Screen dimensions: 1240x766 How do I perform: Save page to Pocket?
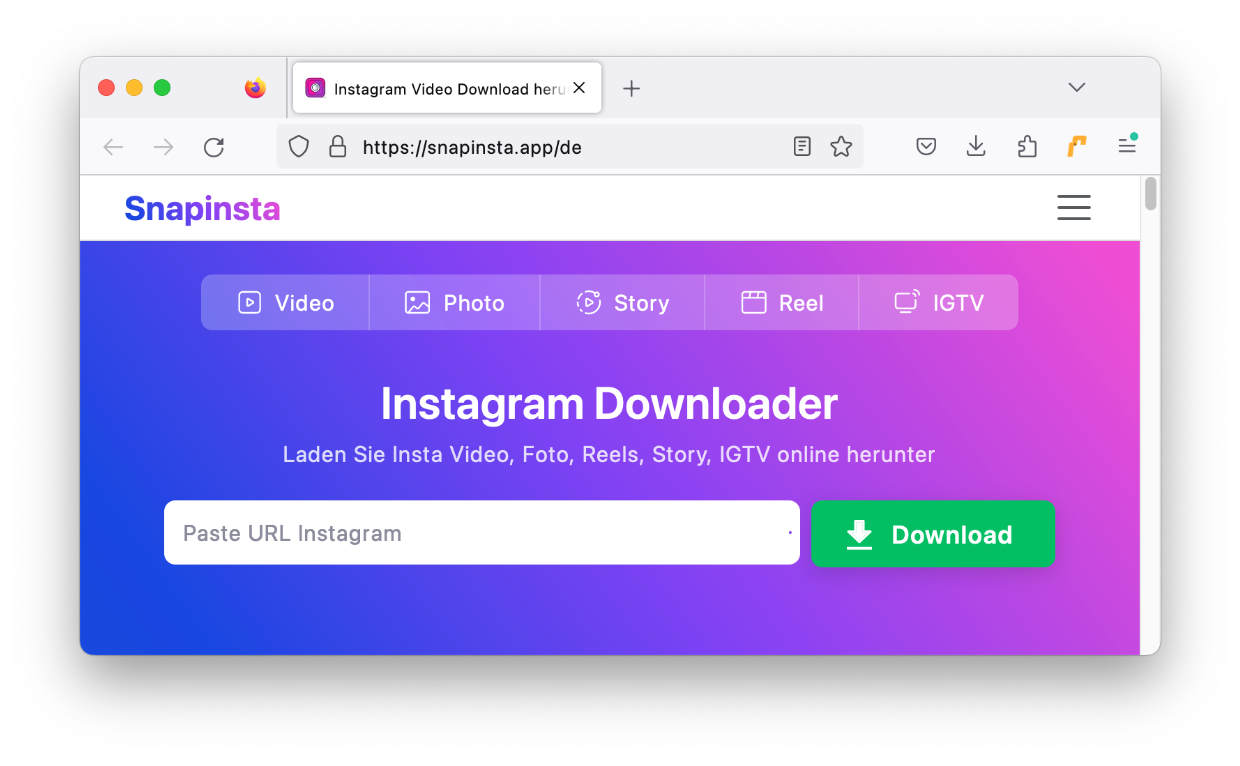tap(926, 147)
